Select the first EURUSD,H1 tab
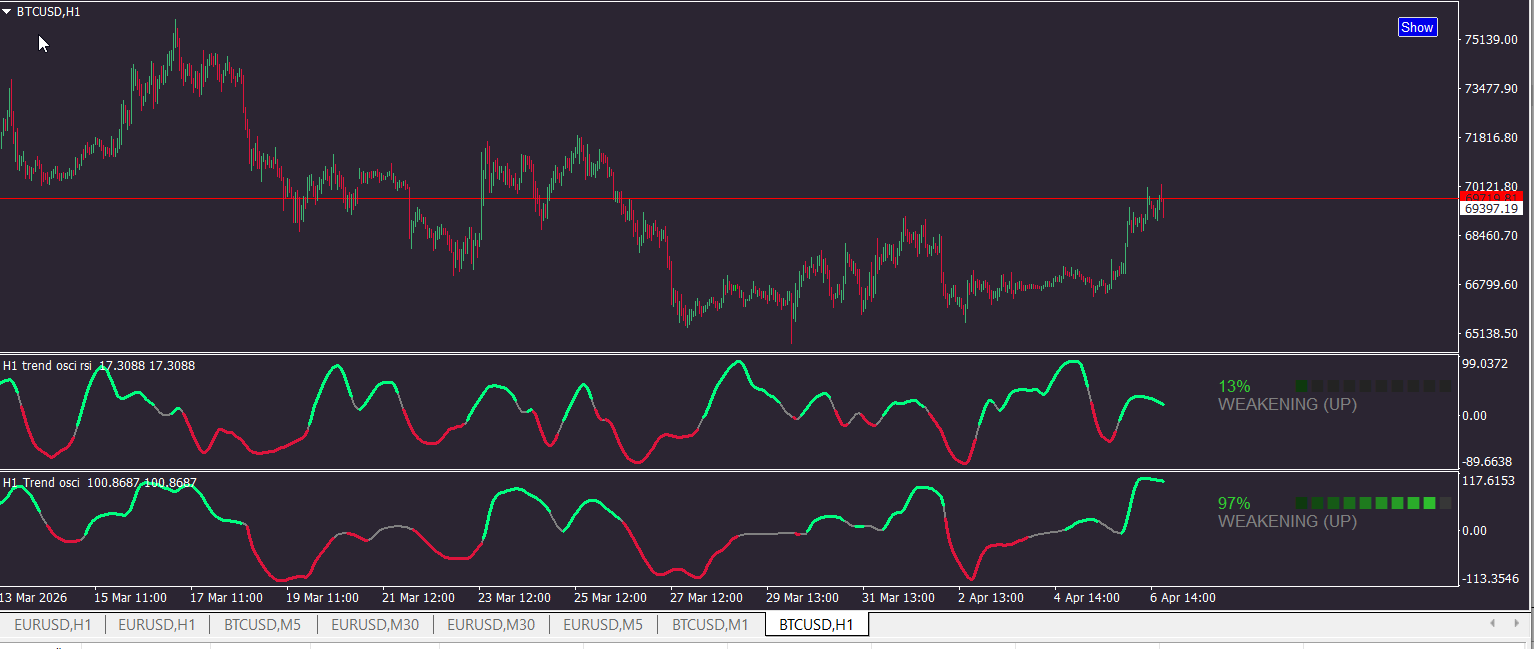Viewport: 1534px width, 649px height. coord(52,625)
